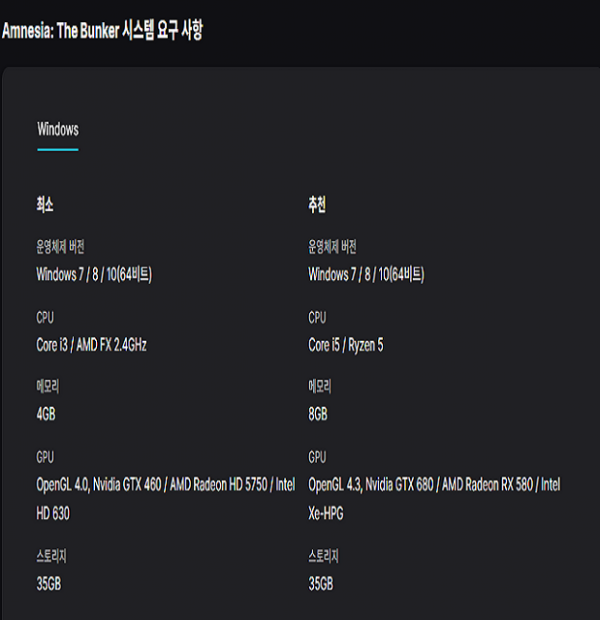Click the Amnesia: The Bunker 시스템 요구 사항 title
600x620 pixels.
[x=103, y=31]
